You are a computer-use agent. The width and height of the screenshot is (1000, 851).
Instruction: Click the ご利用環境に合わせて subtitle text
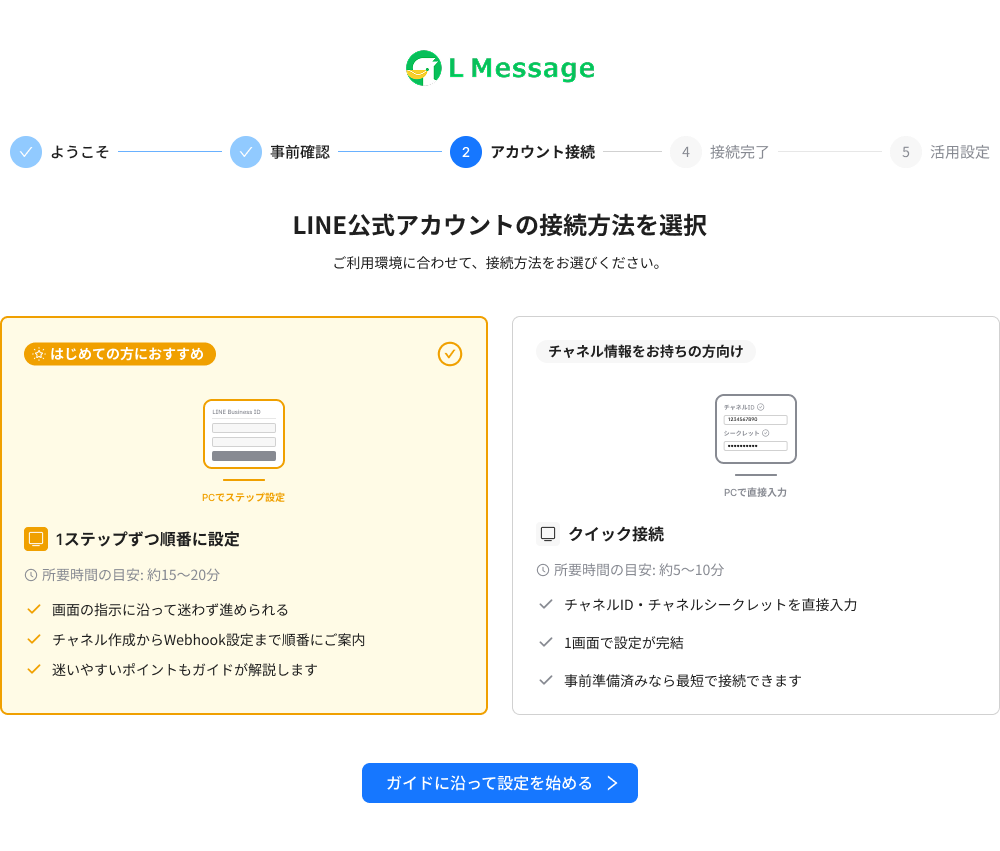point(497,263)
